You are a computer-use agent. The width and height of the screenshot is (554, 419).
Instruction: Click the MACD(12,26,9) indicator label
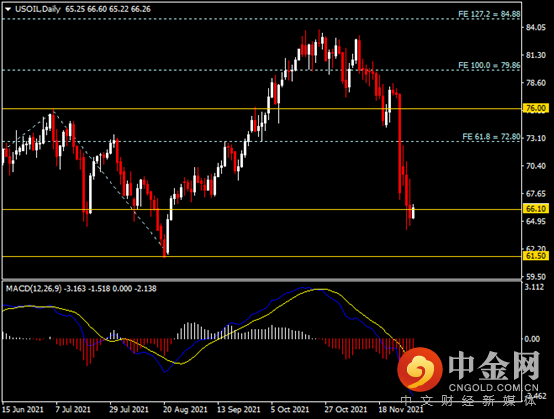pyautogui.click(x=34, y=289)
